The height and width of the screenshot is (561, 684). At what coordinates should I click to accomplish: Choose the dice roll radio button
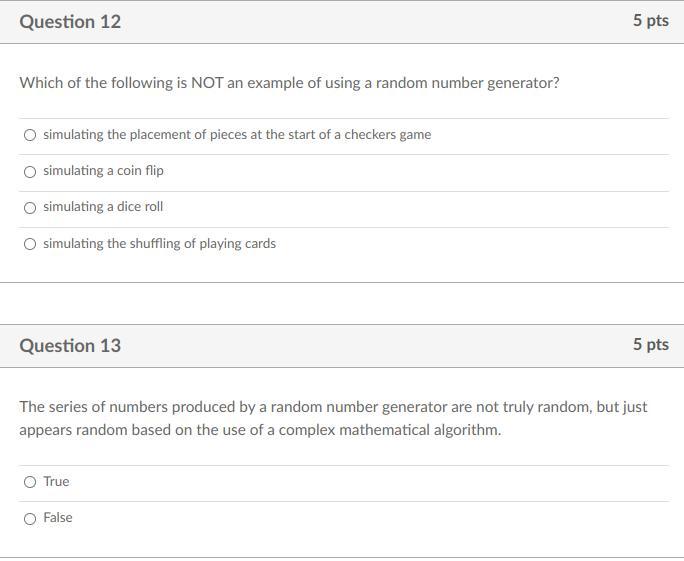[30, 208]
